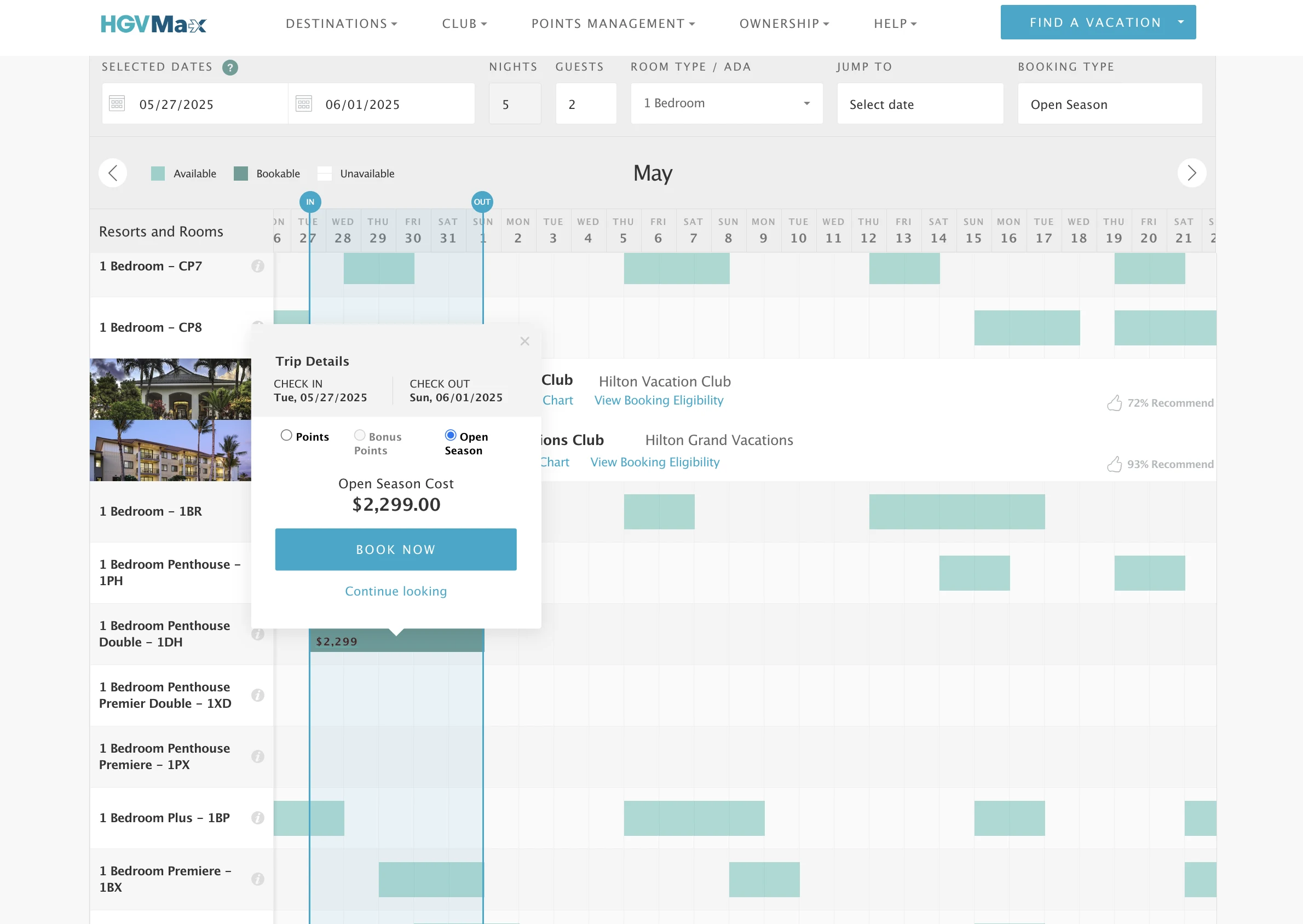This screenshot has height=924, width=1303.
Task: Click the Bookable legend color swatch
Action: coord(241,174)
